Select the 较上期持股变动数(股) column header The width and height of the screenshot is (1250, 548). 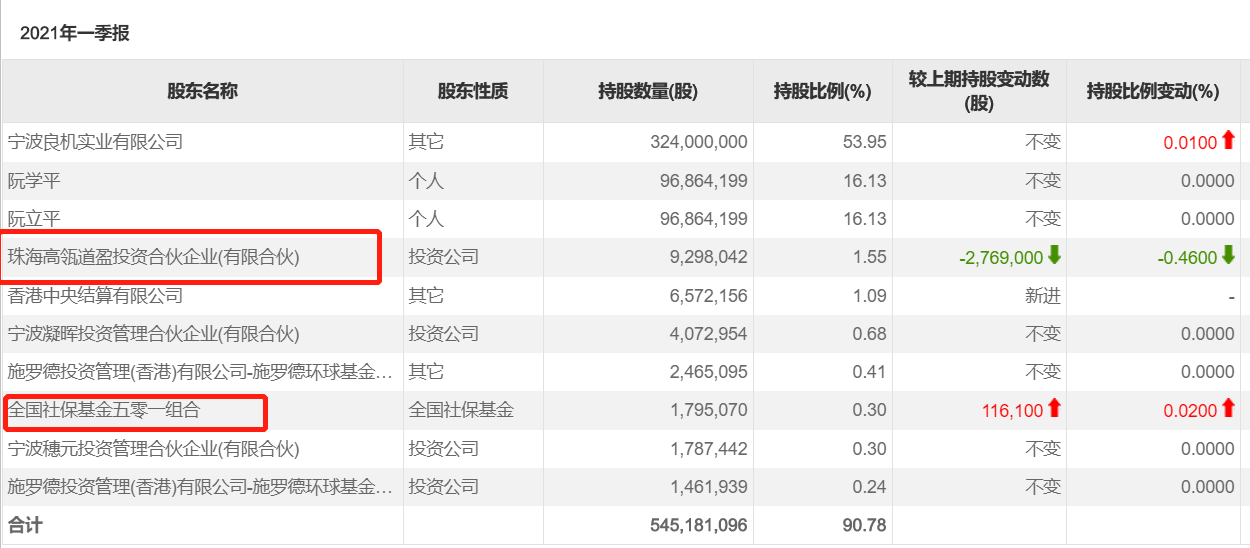coord(979,91)
